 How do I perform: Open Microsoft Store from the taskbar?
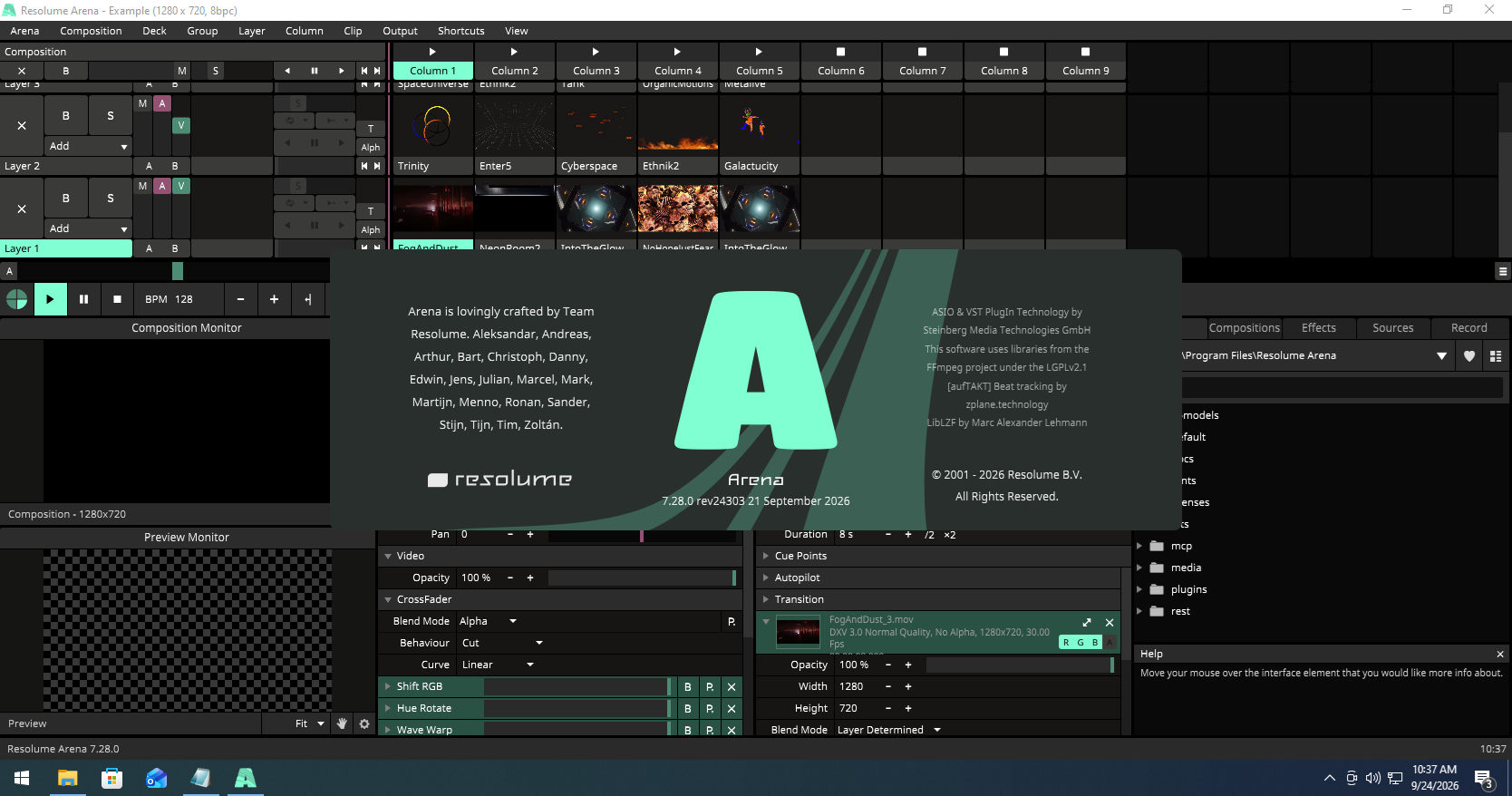[111, 778]
